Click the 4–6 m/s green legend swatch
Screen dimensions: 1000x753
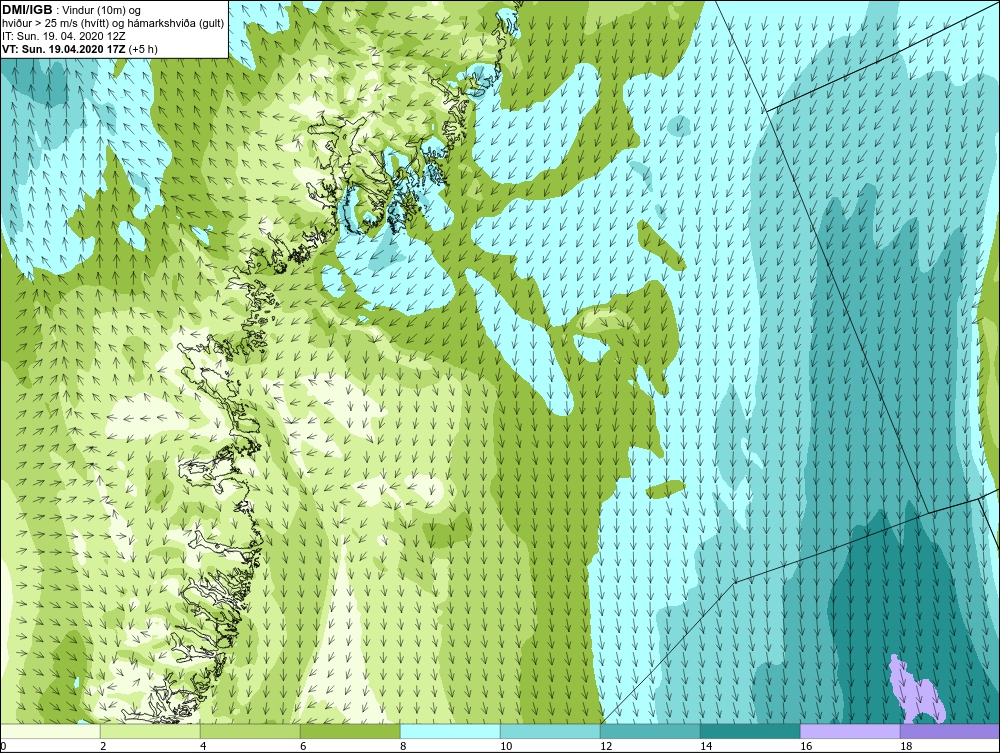(250, 731)
